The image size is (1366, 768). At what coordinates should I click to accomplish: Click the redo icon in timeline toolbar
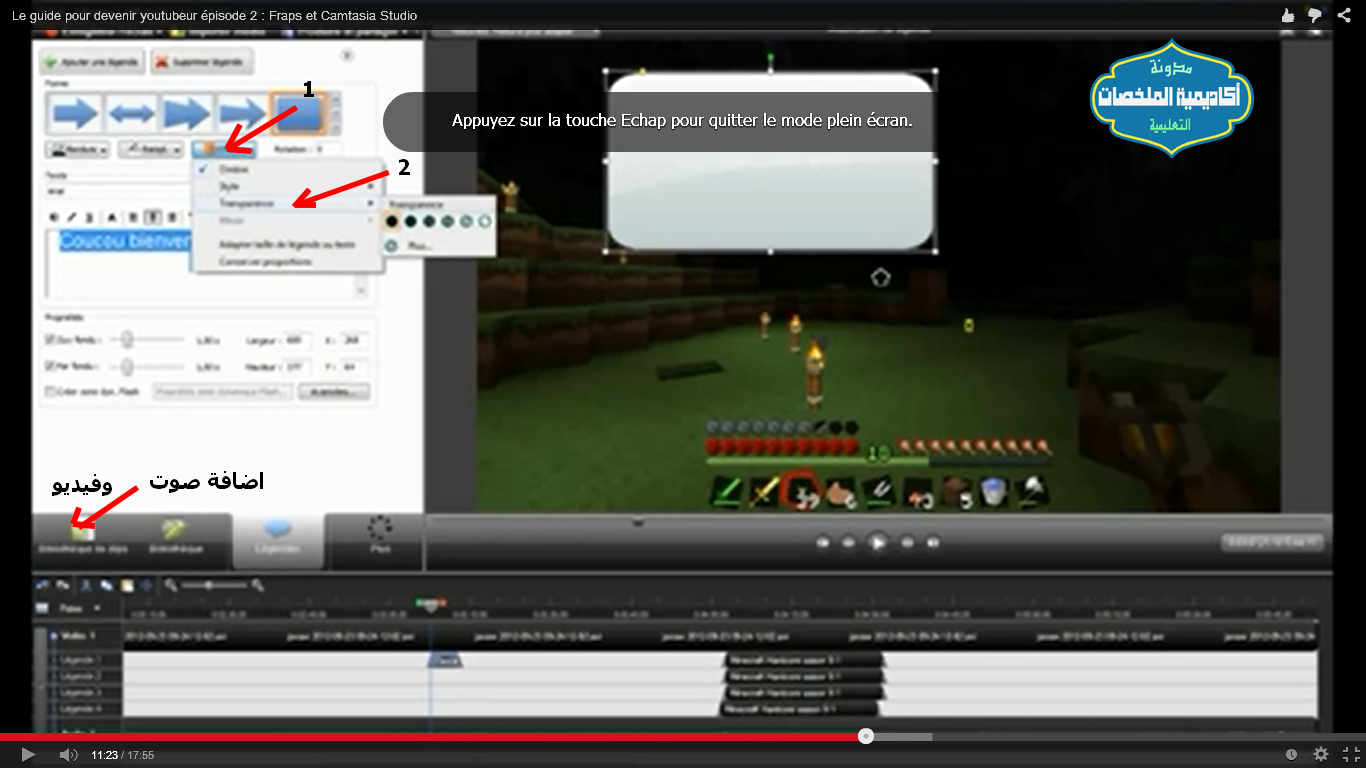point(62,585)
